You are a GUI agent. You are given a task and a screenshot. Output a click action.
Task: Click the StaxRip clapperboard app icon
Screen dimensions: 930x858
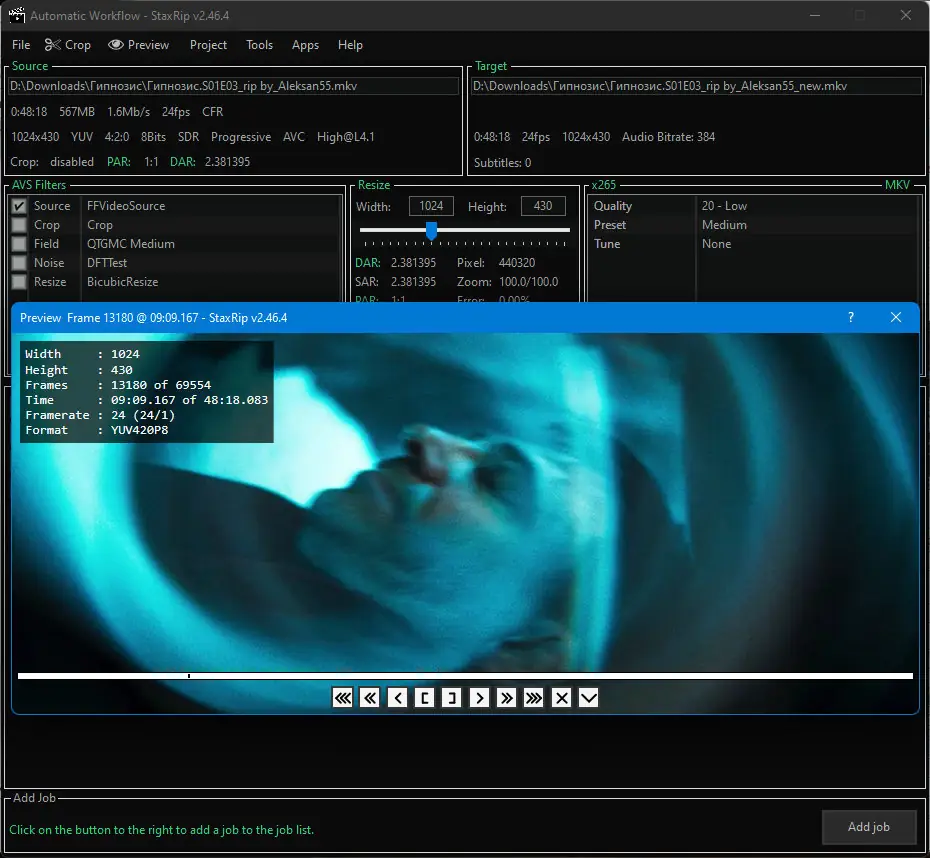coord(17,15)
